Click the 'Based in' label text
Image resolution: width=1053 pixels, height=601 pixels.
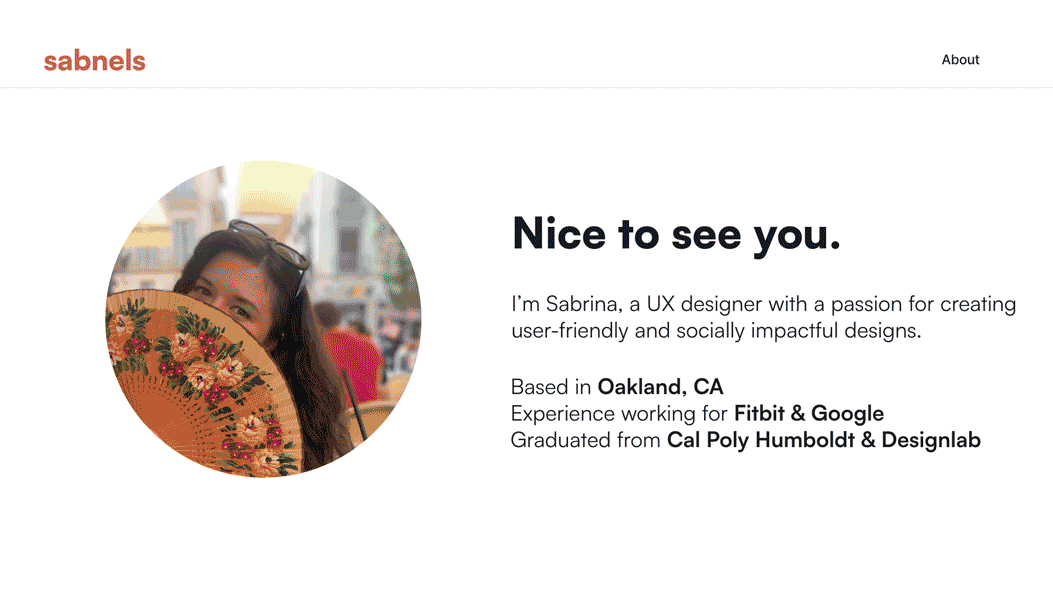(x=551, y=386)
